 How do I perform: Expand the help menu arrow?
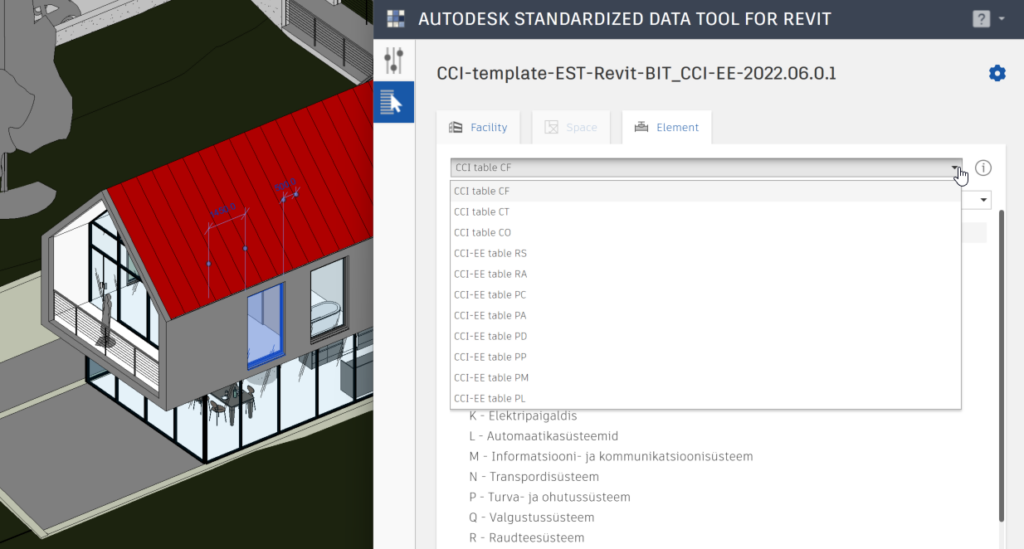(x=1002, y=19)
